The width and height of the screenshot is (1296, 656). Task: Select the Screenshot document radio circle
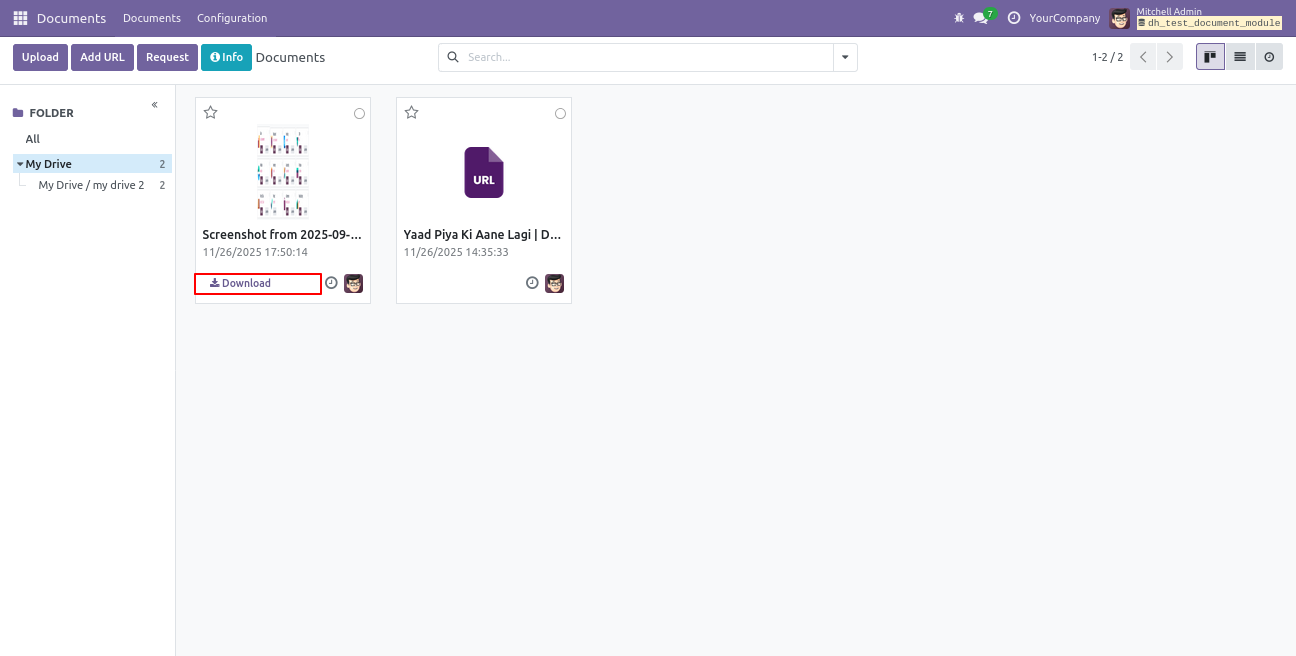point(359,114)
